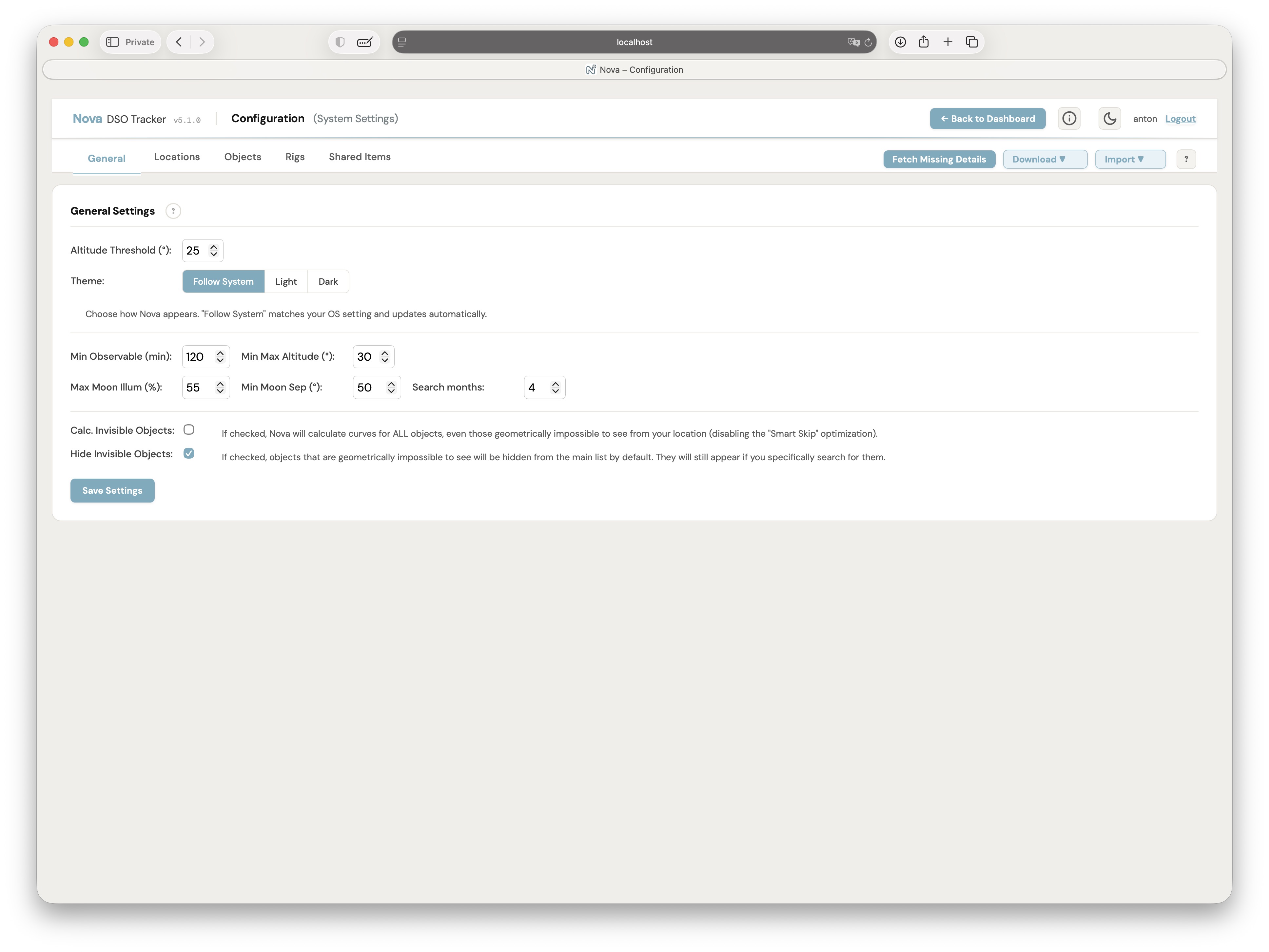Toggle dark mode moon icon

[1109, 119]
